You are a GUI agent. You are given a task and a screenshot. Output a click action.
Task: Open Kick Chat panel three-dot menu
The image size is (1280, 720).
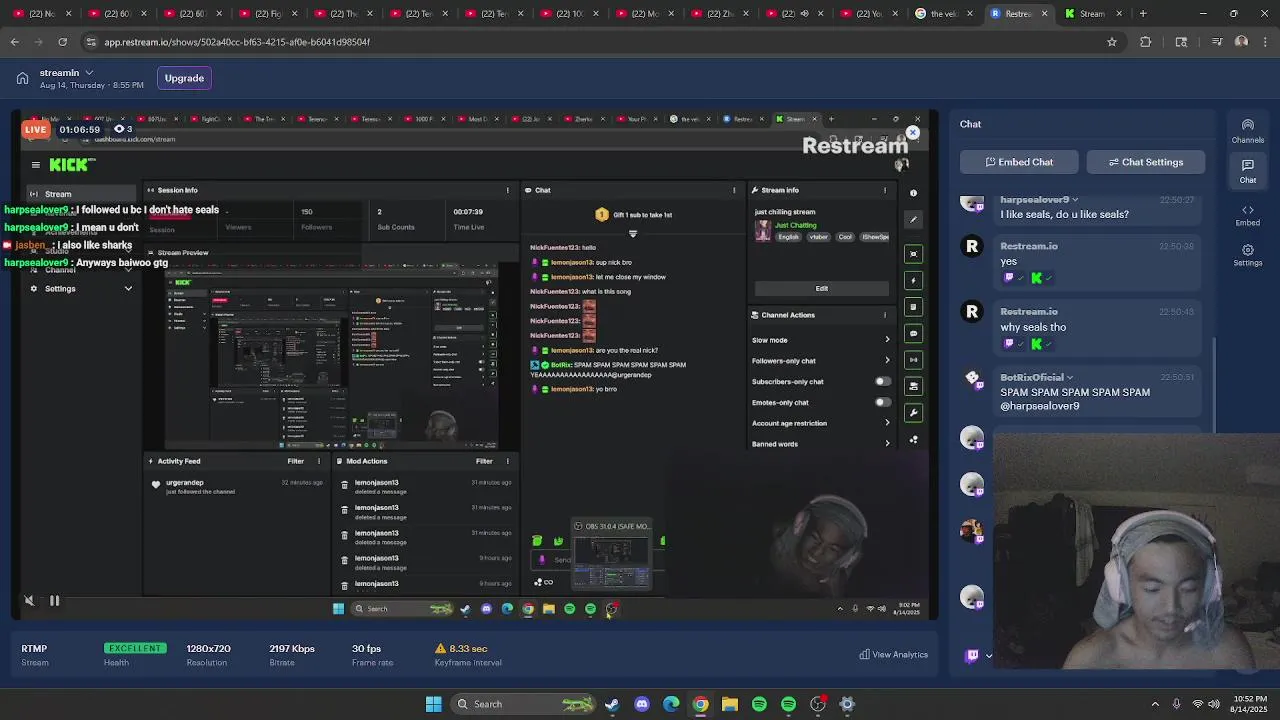point(734,190)
